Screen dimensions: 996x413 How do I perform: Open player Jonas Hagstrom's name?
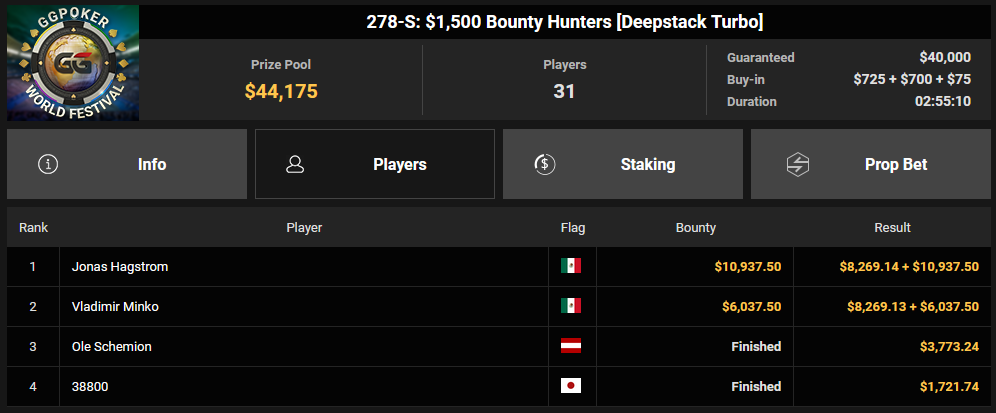(120, 267)
